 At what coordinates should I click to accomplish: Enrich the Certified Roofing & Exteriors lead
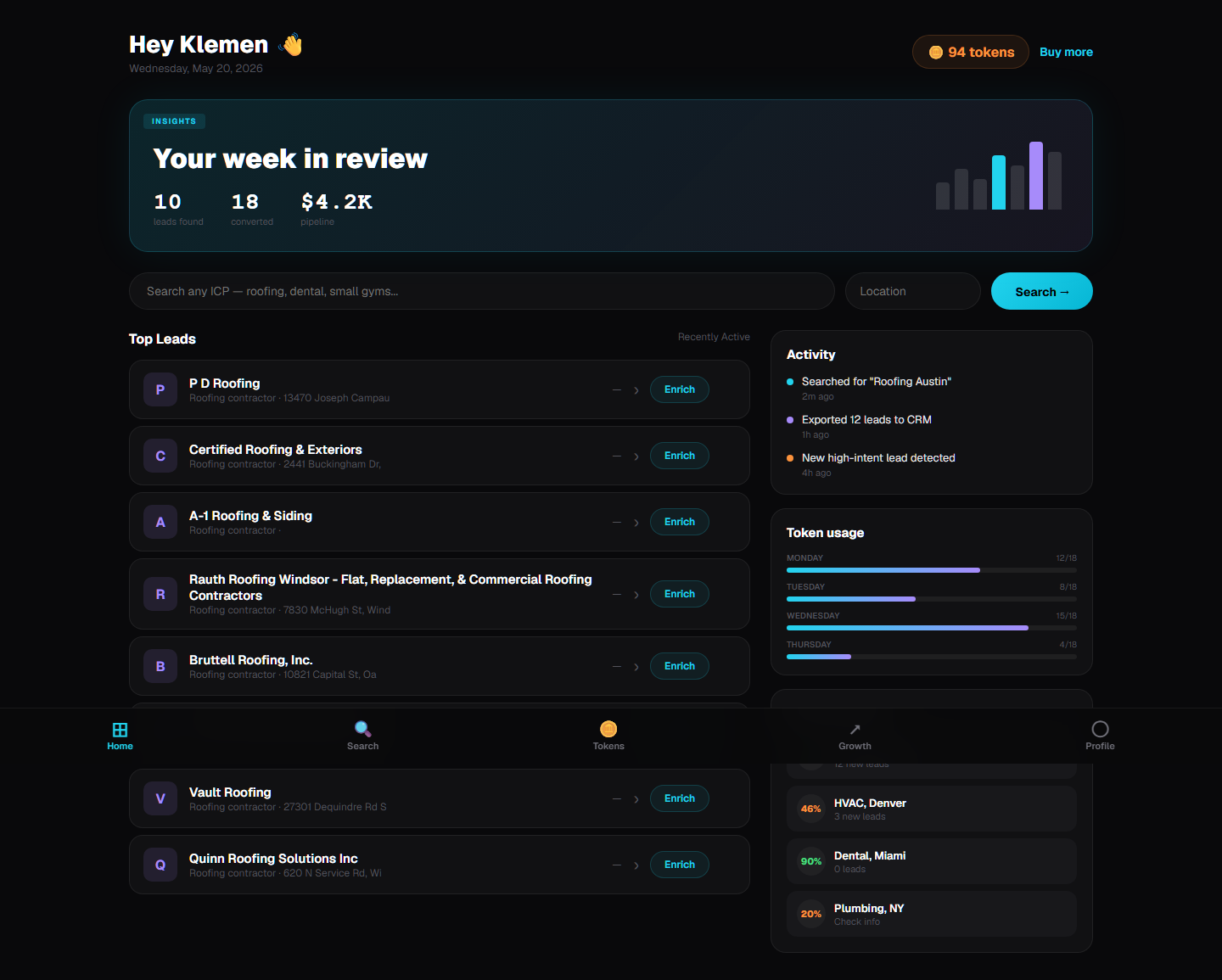680,456
